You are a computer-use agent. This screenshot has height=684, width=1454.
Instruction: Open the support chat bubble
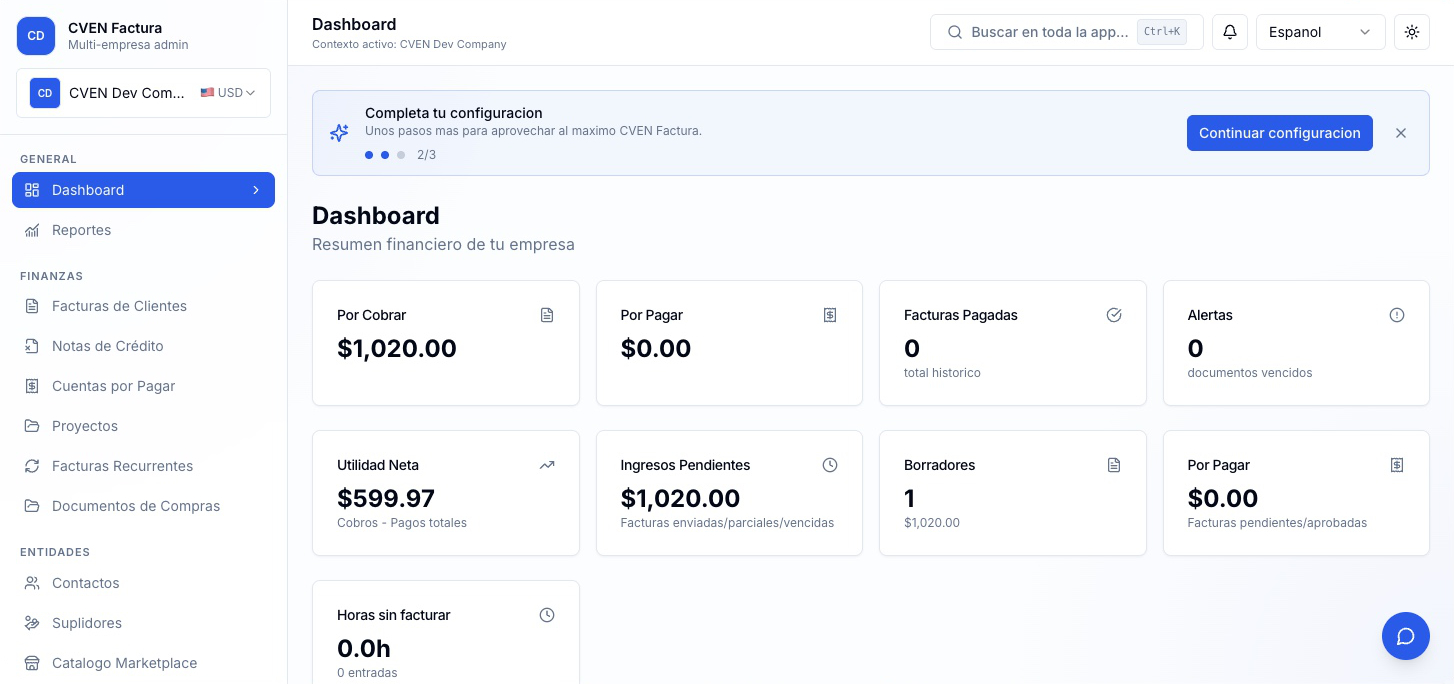click(x=1405, y=636)
